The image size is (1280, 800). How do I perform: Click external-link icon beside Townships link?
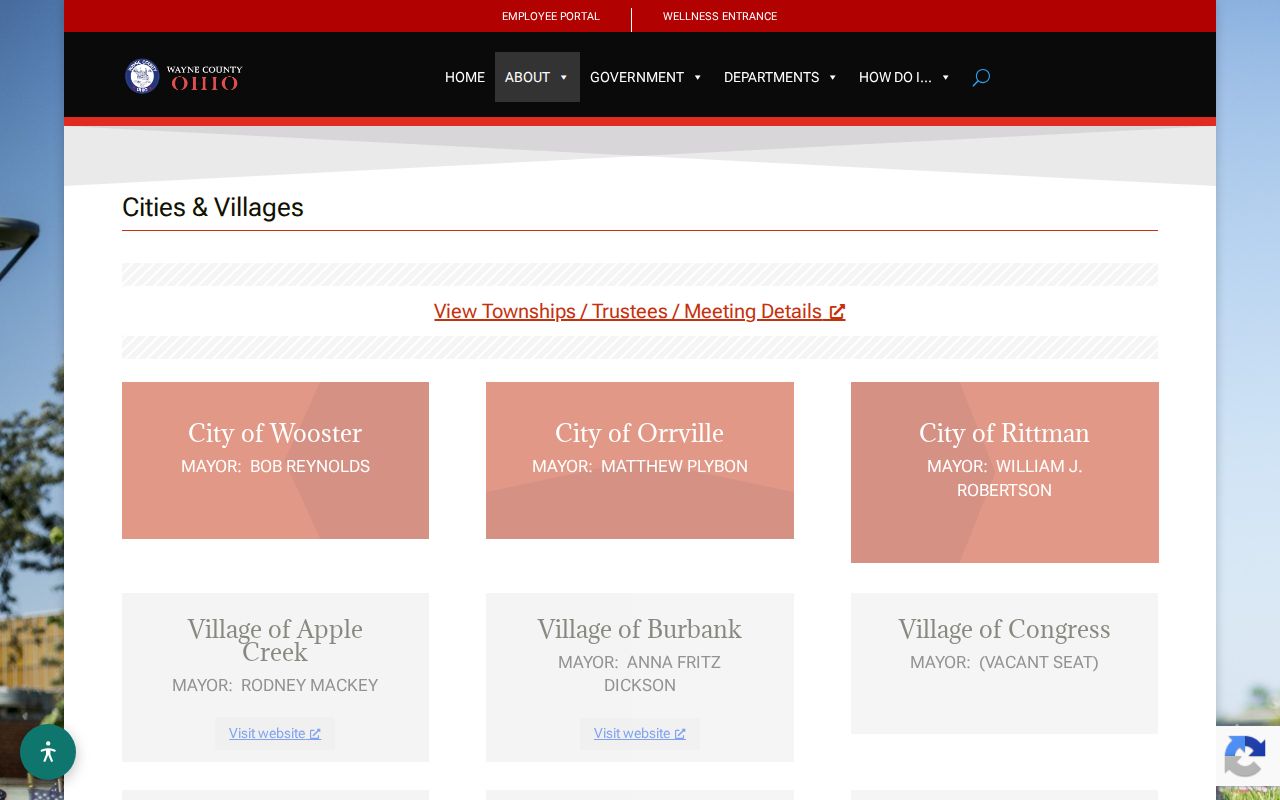tap(837, 312)
